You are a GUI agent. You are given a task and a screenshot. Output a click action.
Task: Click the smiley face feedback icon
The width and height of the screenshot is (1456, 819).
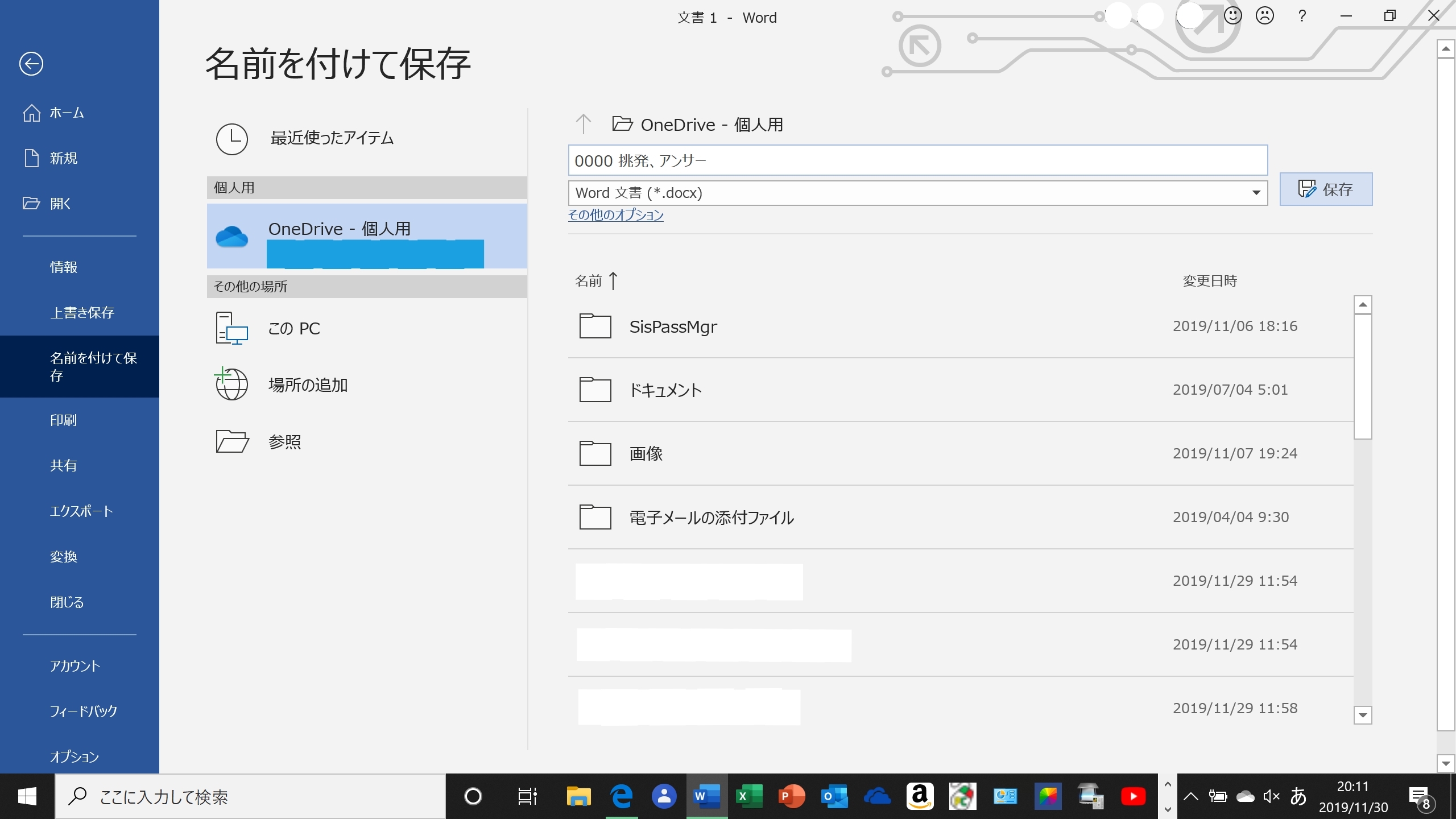(1232, 16)
